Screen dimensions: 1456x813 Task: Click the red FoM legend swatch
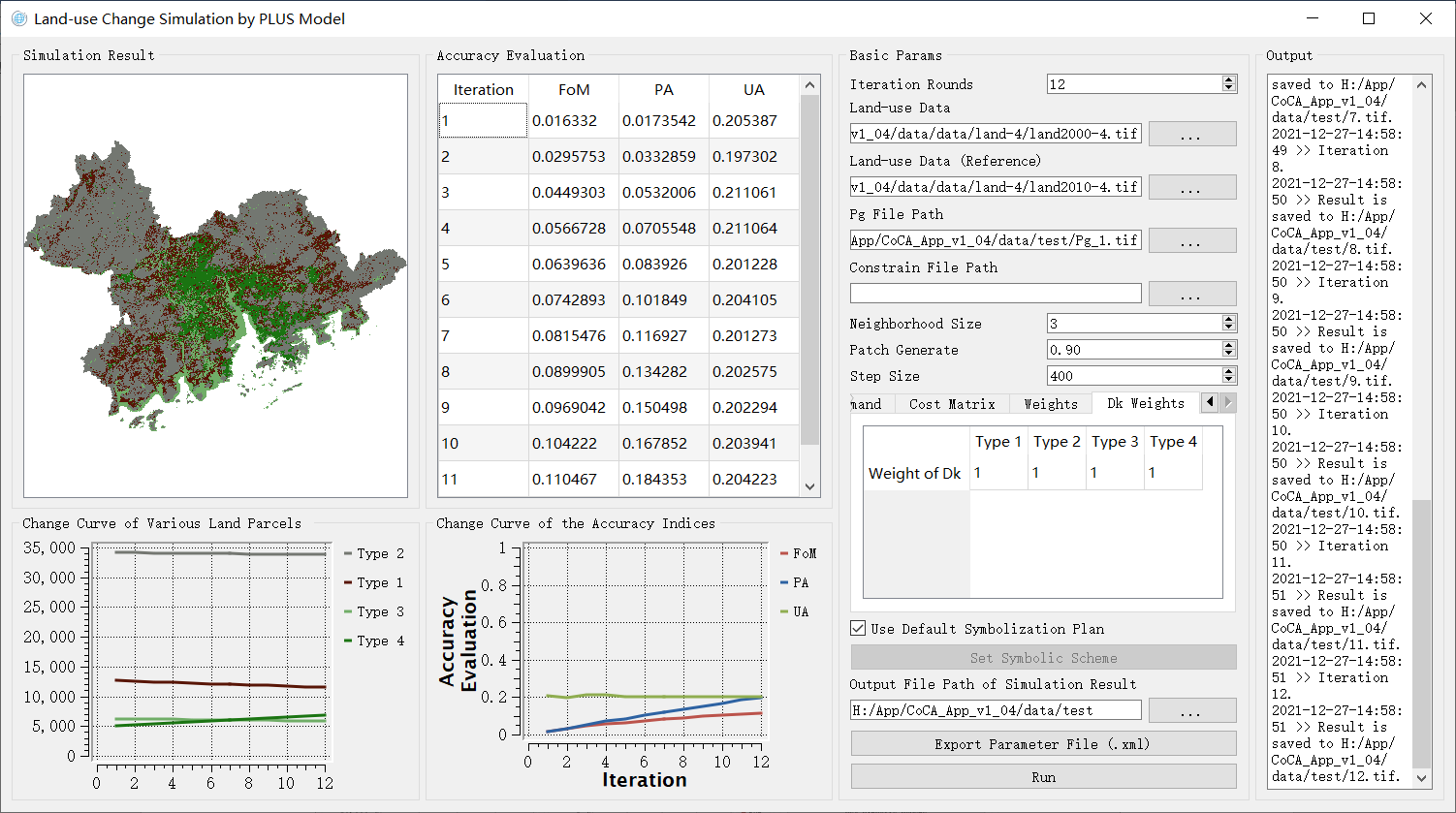(785, 554)
